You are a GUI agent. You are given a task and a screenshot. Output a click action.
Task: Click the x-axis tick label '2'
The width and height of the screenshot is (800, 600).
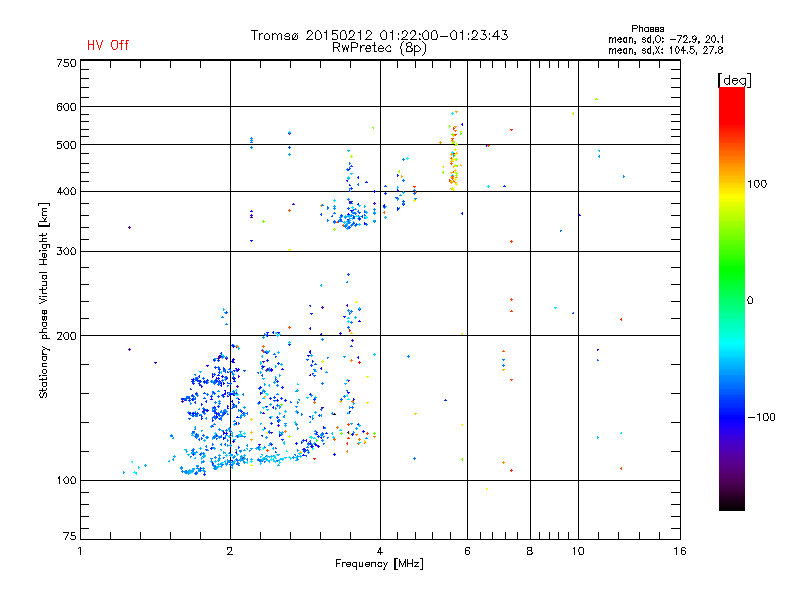click(230, 551)
